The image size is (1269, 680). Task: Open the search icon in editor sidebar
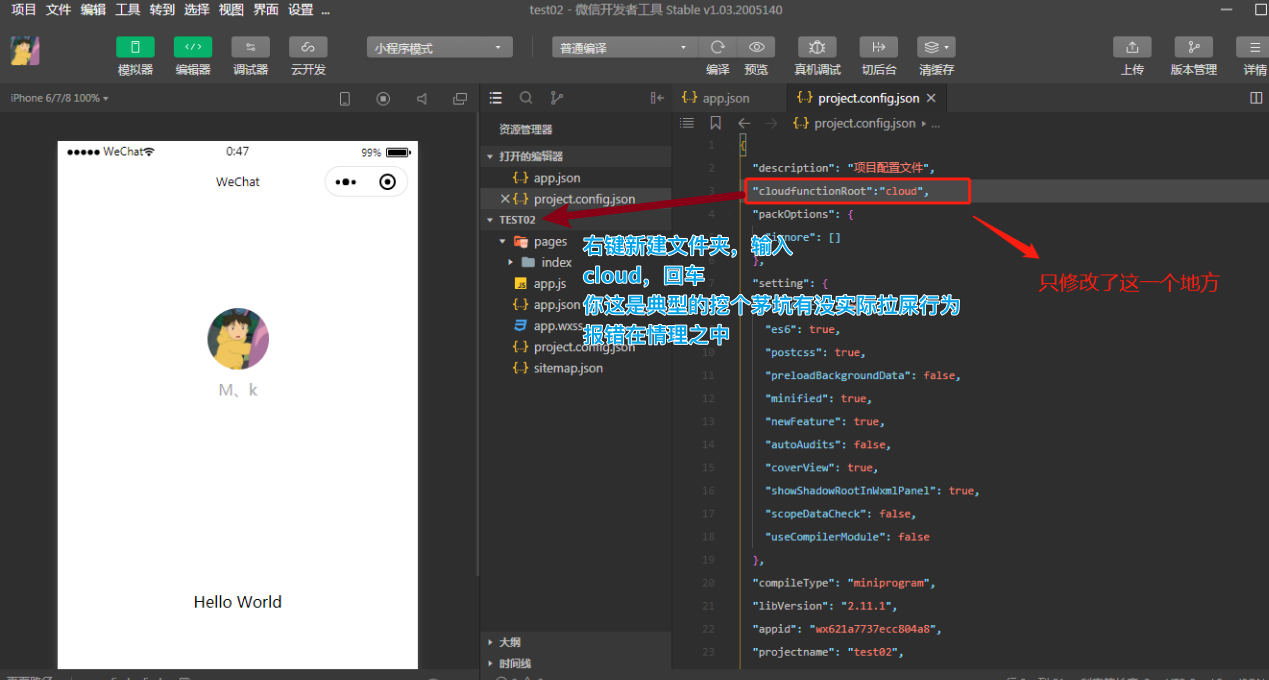coord(526,98)
